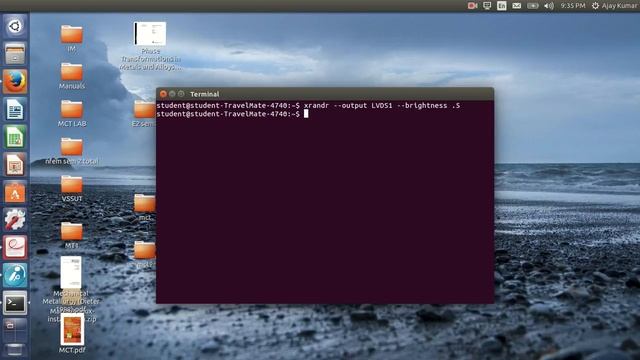Screen dimensions: 640x360
Task: Open Firefox from the launcher
Action: click(15, 81)
